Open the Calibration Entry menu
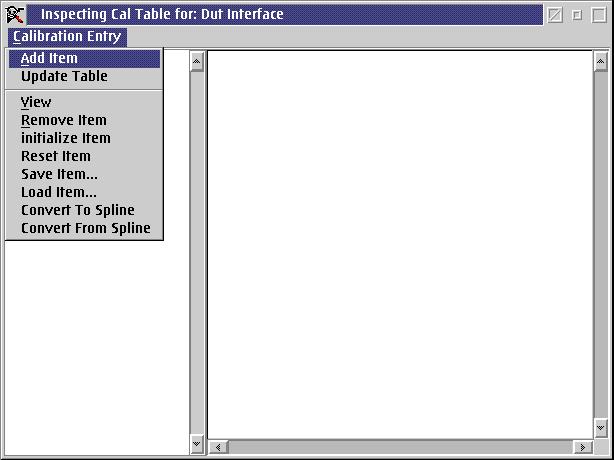Screen dimensions: 614x460 coord(67,37)
